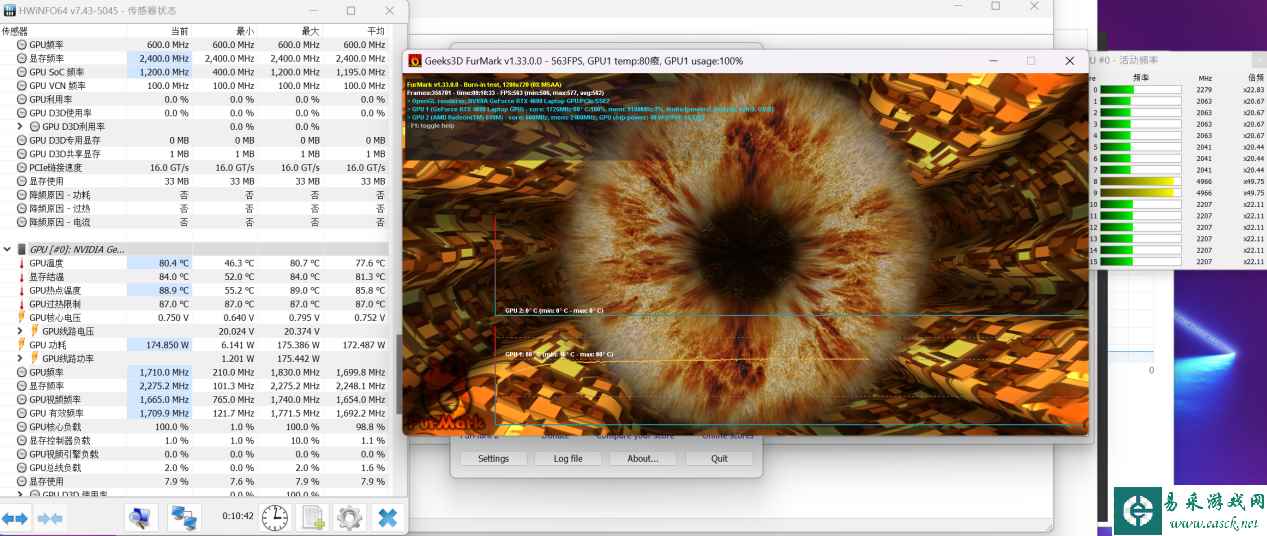This screenshot has width=1267, height=536.
Task: Close sensors with blue X icon
Action: (387, 517)
